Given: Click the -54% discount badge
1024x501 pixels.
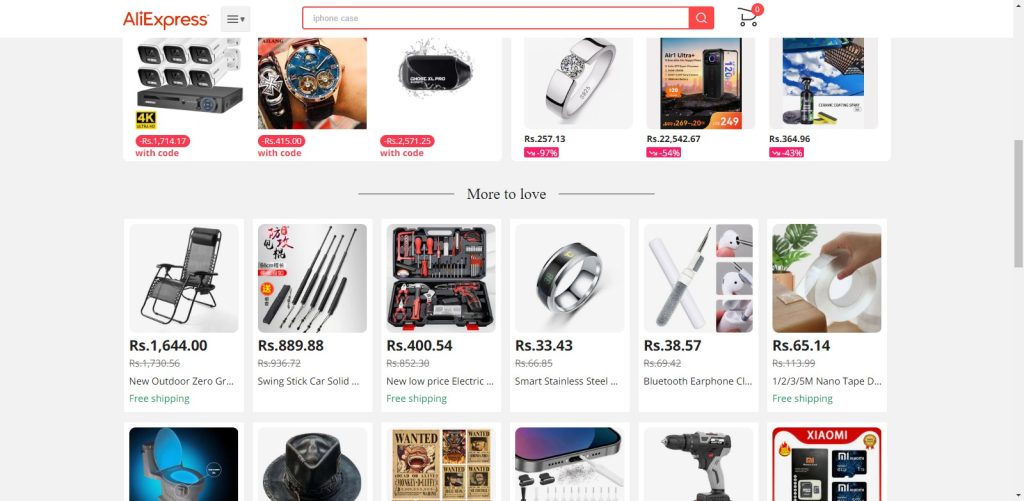Looking at the screenshot, I should 664,152.
